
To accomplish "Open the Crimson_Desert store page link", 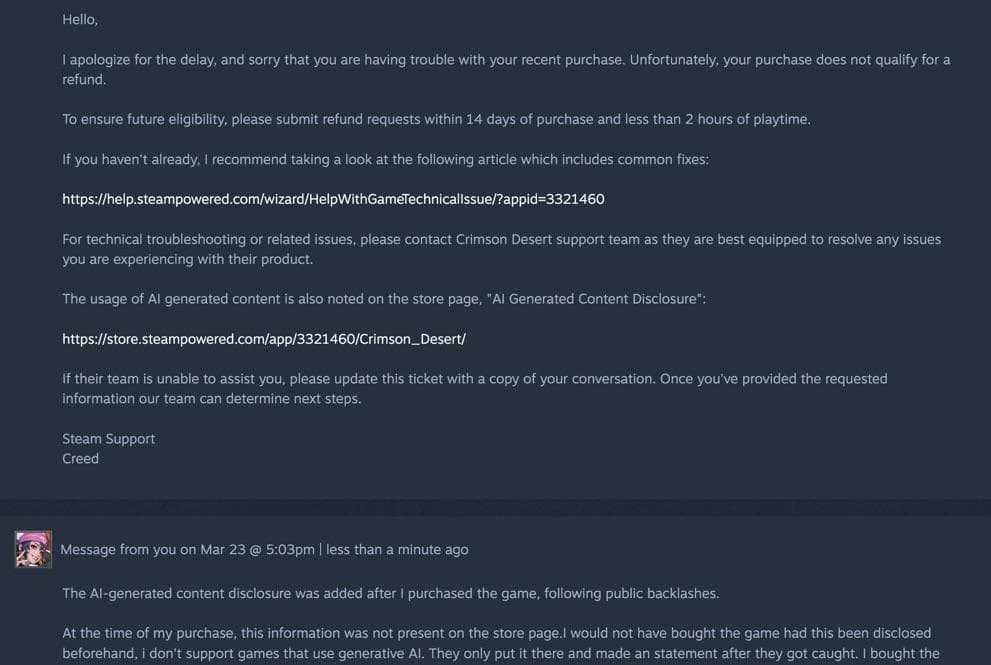I will (264, 339).
